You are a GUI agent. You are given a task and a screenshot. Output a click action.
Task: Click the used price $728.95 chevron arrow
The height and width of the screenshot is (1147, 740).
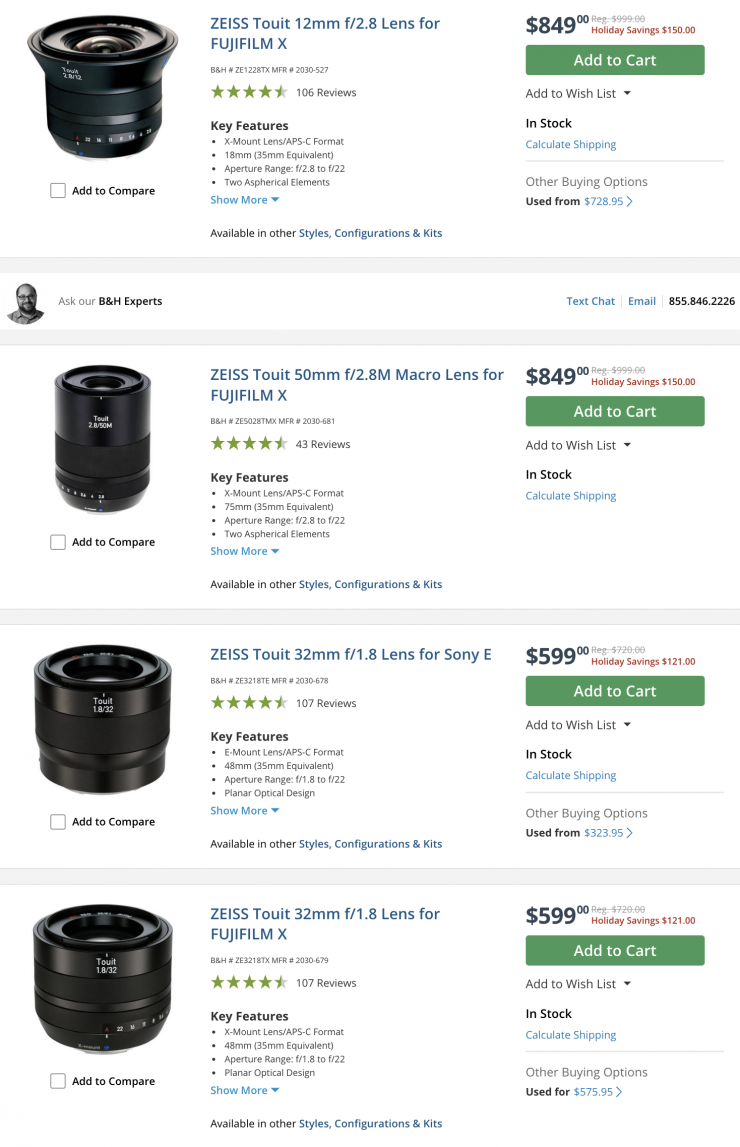[630, 201]
